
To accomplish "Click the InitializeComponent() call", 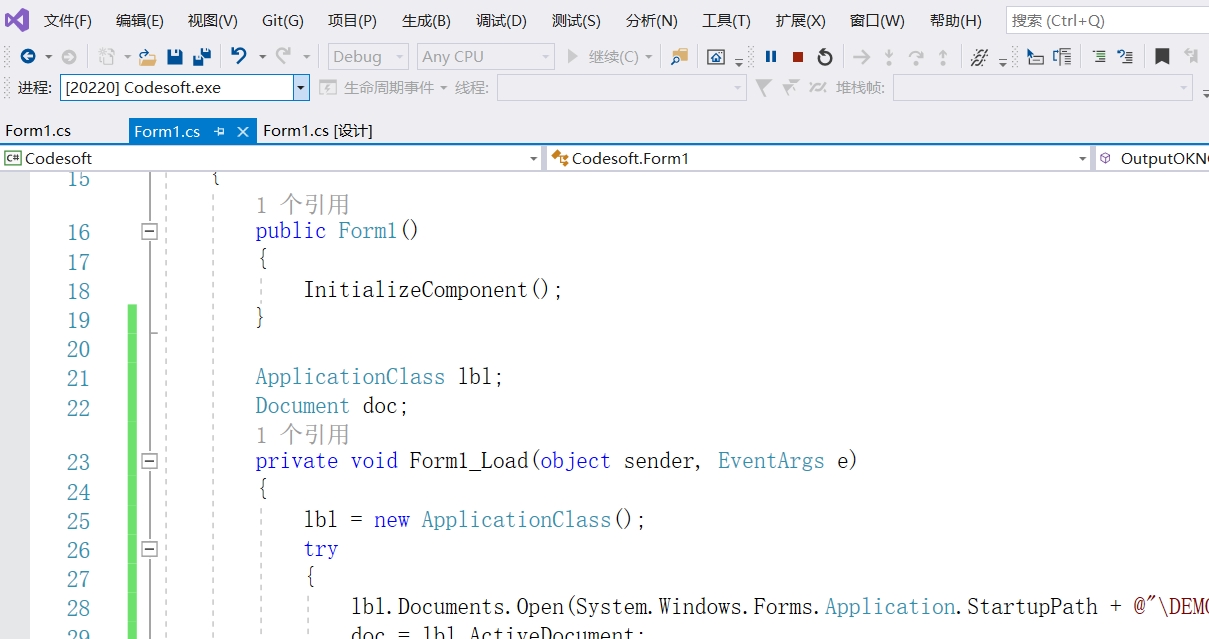I will coord(433,290).
